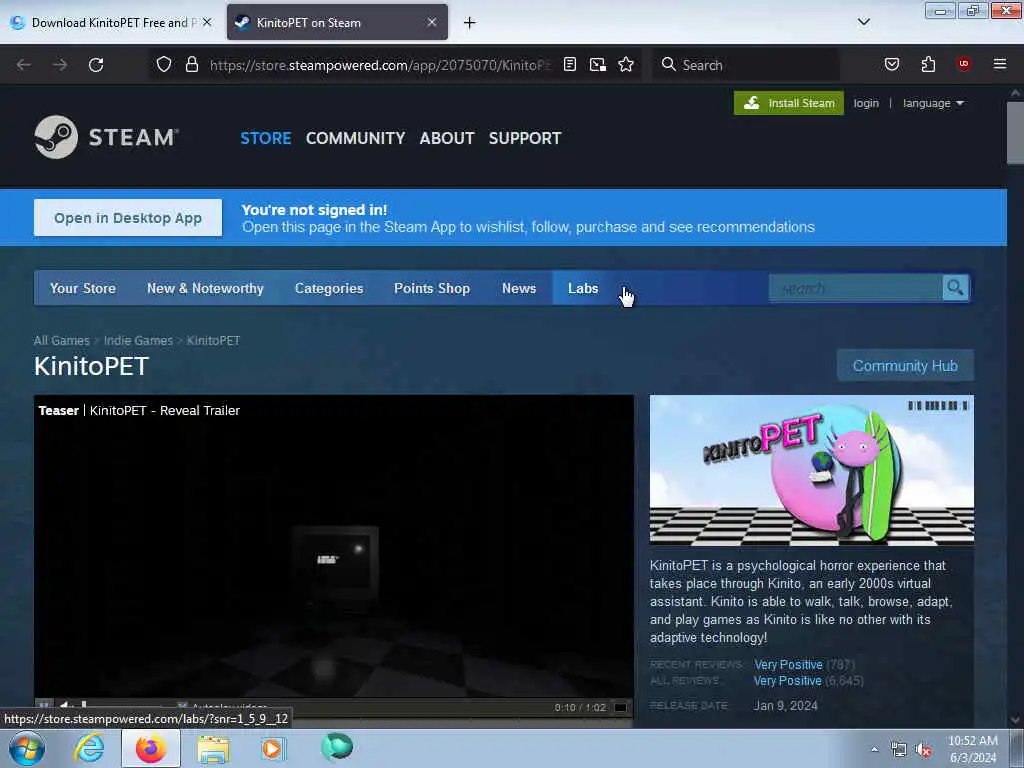Screen dimensions: 1024x768
Task: Click the 0:10 / 1:02 video time
Action: coord(580,707)
